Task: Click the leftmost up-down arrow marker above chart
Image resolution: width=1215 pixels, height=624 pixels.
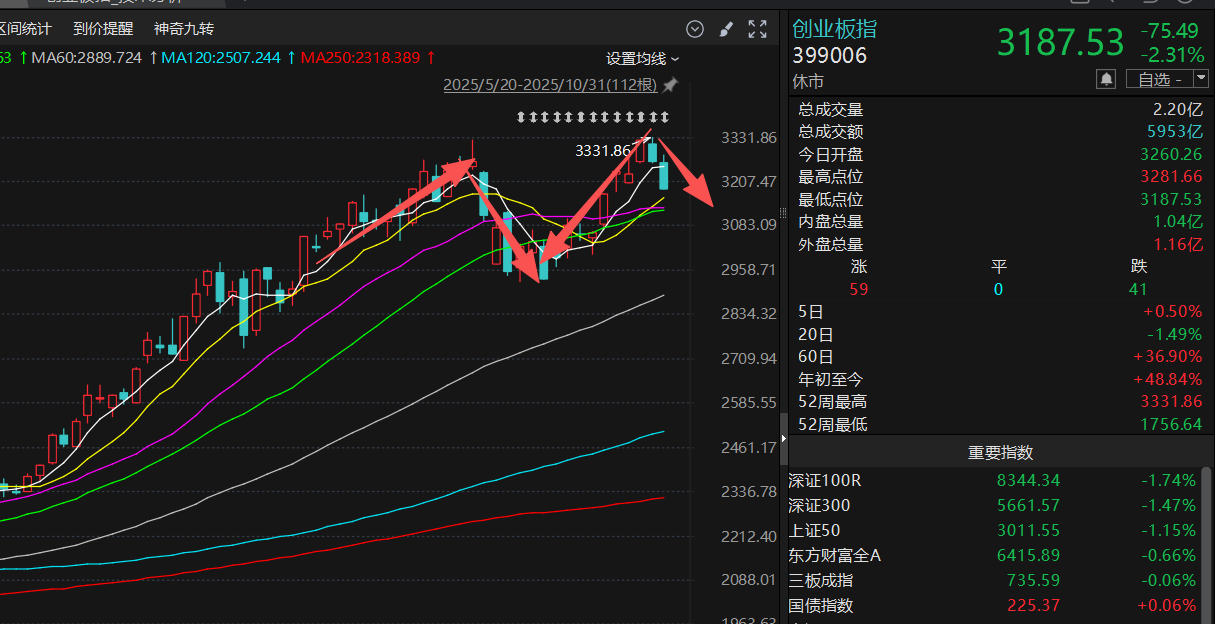Action: [520, 118]
